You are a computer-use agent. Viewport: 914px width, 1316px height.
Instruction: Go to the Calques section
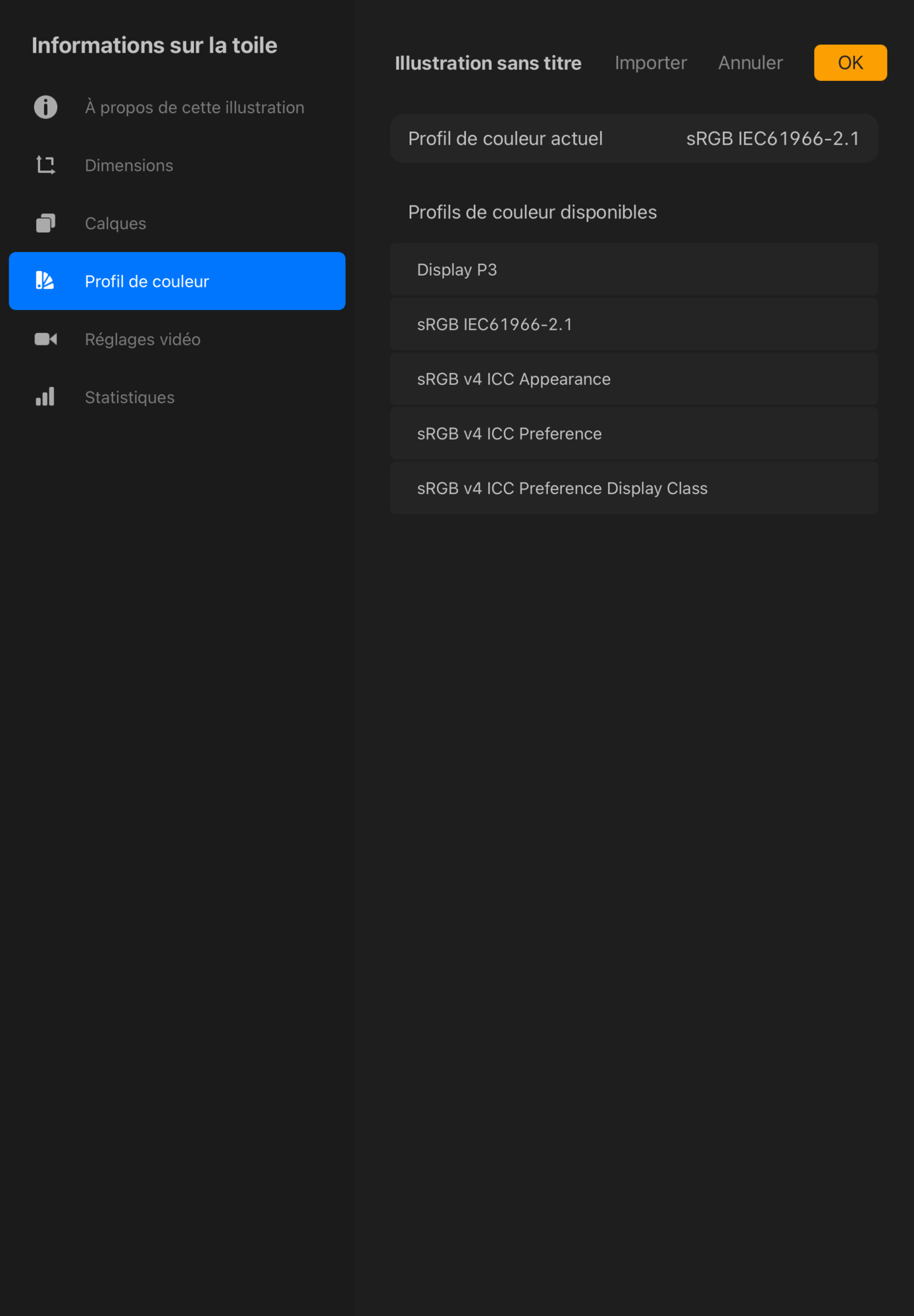[x=115, y=223]
